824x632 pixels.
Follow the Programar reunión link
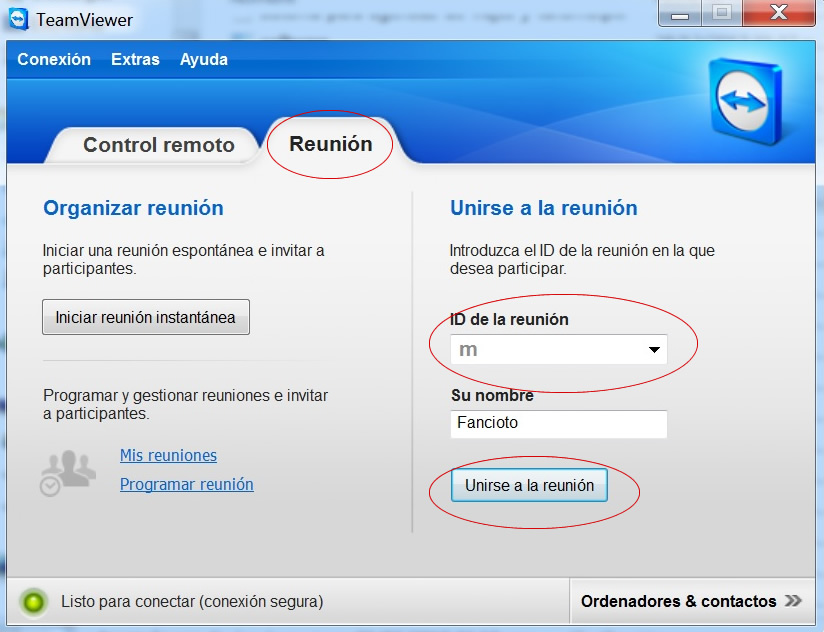(186, 484)
